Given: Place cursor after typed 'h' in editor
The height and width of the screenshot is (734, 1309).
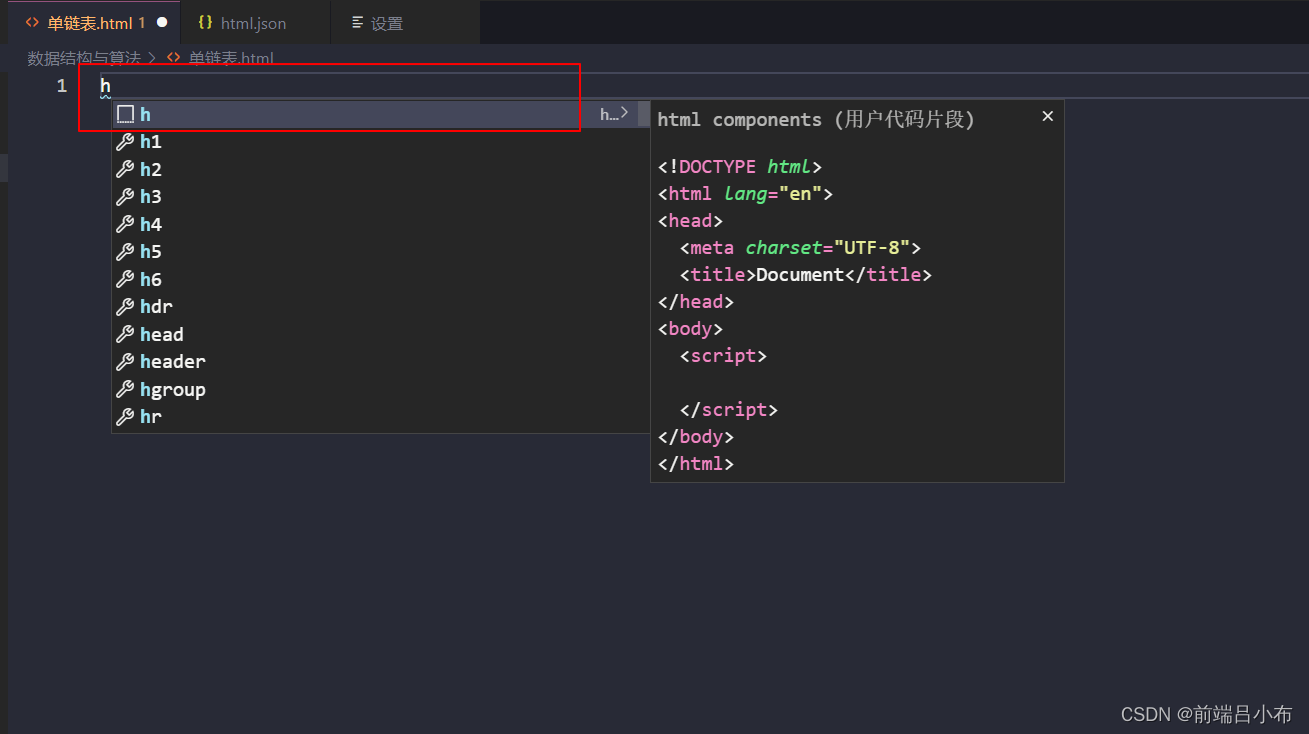Looking at the screenshot, I should (112, 86).
